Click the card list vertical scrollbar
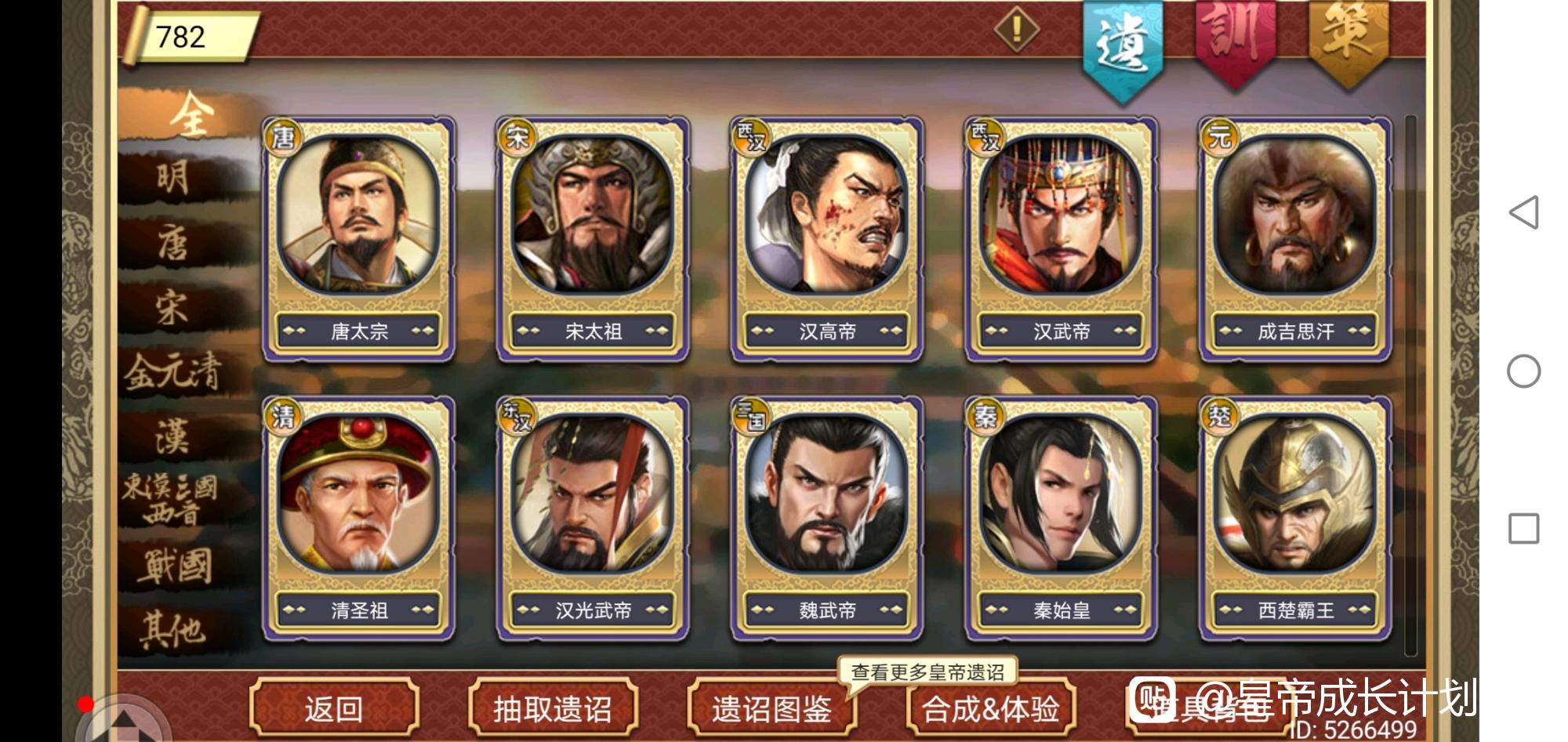The image size is (1568, 742). 1410,385
